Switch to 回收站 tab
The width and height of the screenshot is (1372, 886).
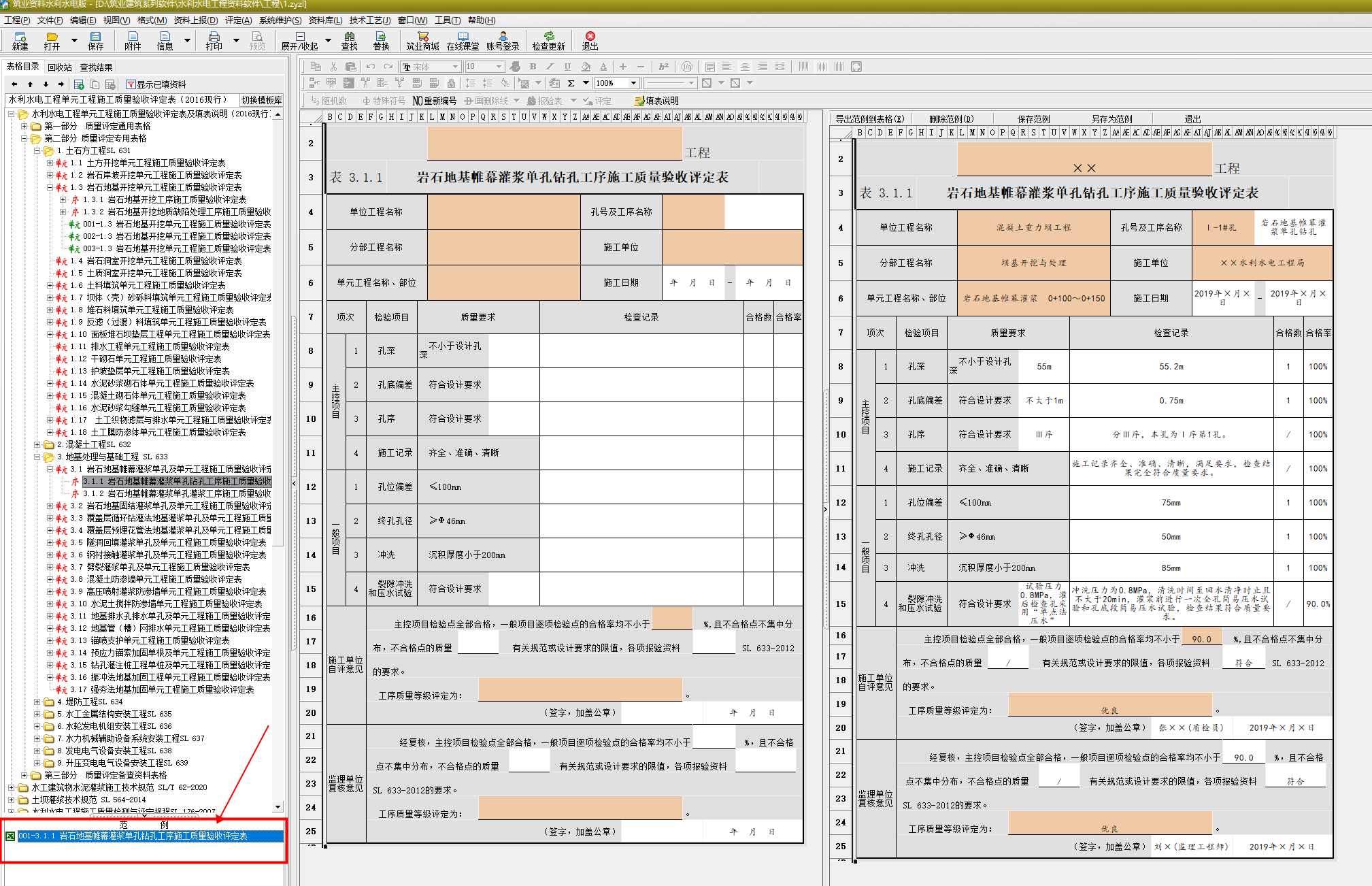point(60,67)
